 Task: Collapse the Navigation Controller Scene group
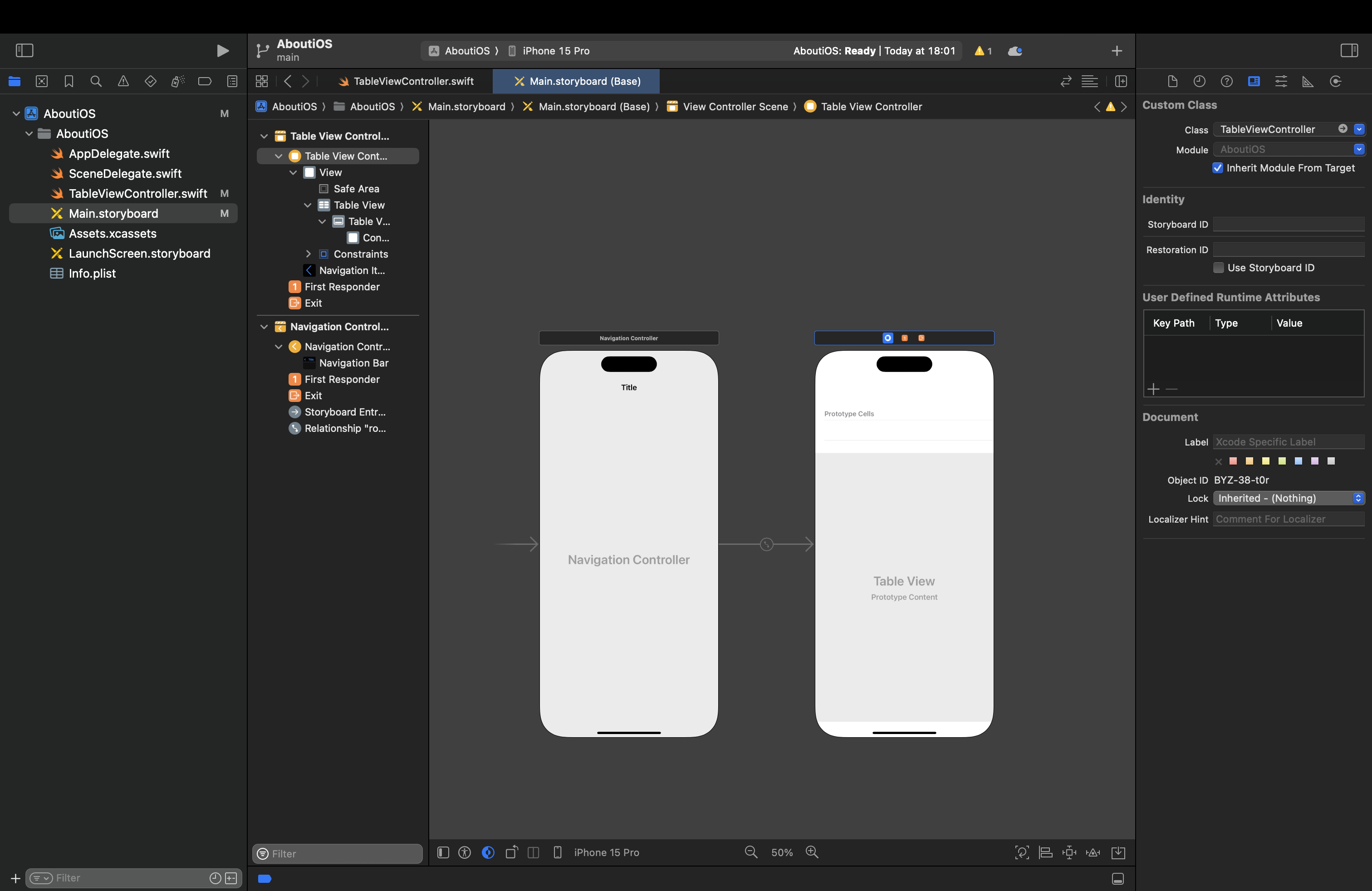264,327
